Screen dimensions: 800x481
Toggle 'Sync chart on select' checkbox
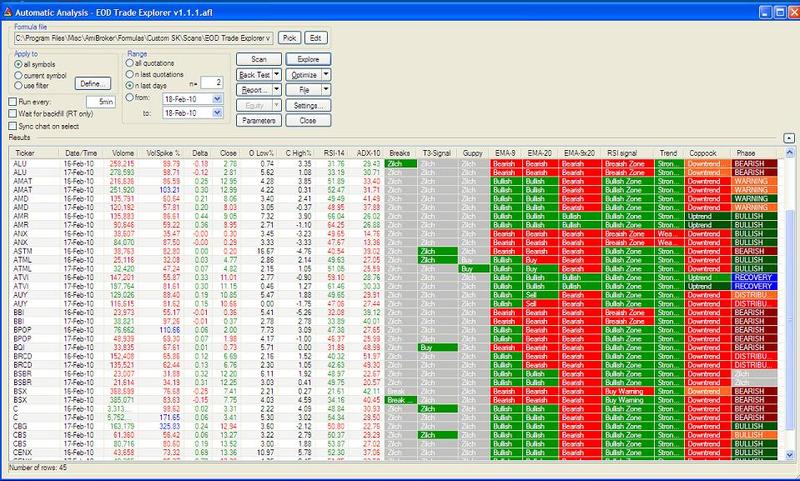(x=13, y=126)
